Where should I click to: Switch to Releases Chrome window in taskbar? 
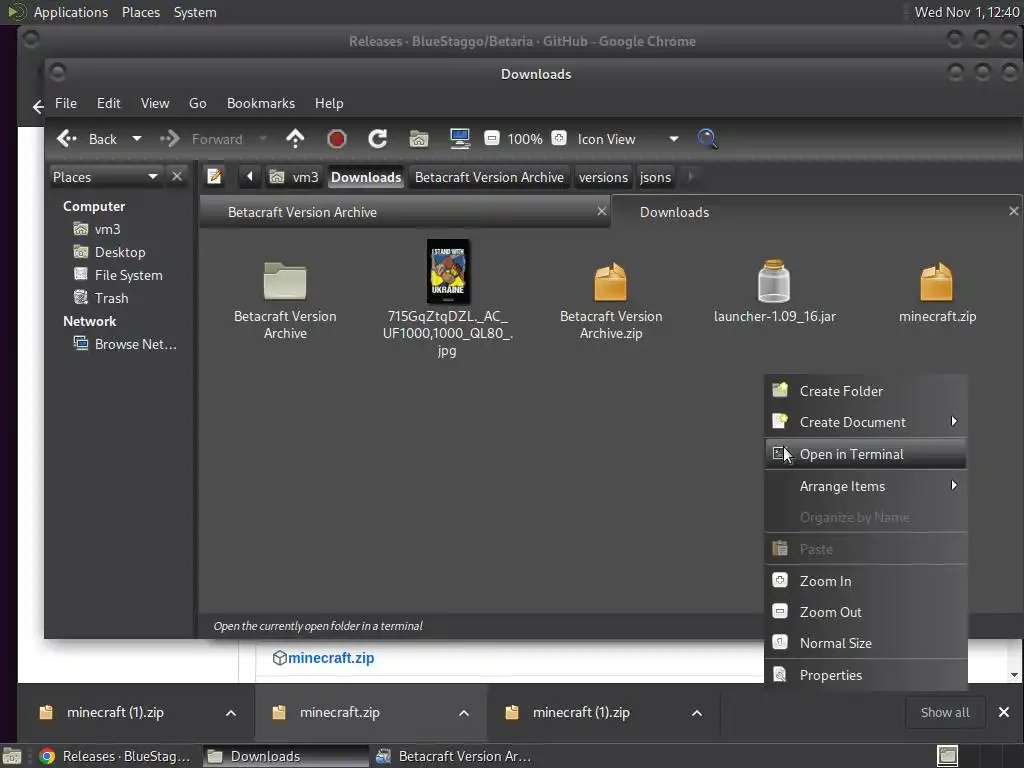(115, 756)
